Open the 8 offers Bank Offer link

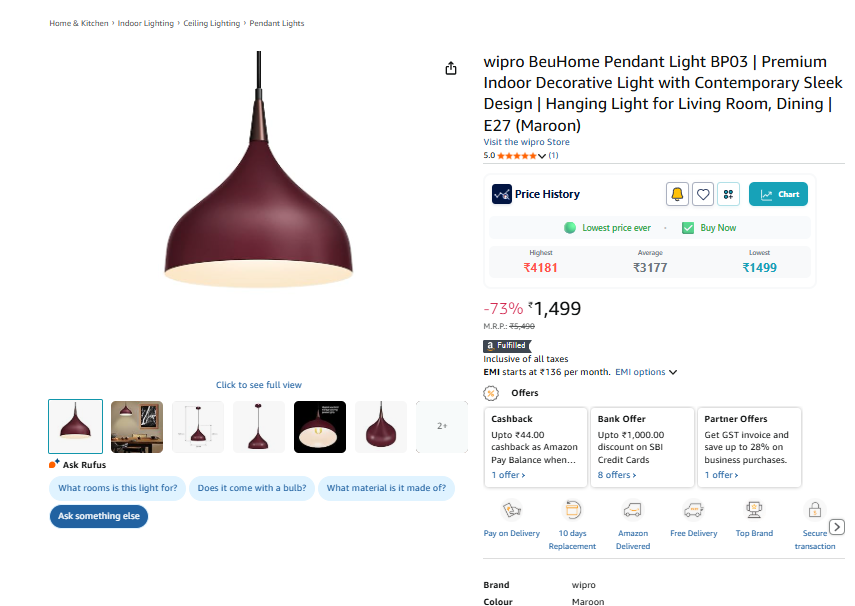coord(617,475)
